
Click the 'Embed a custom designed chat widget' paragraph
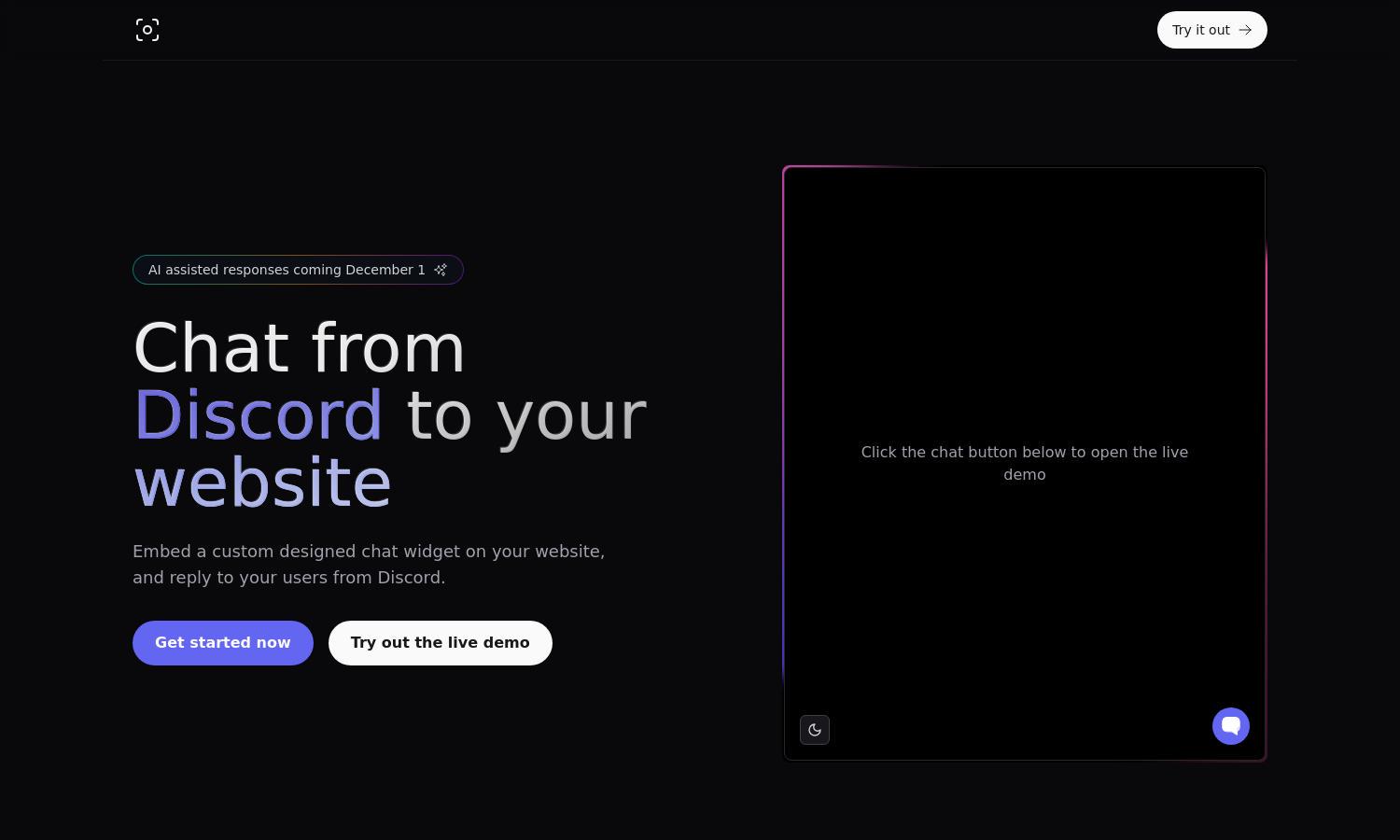369,565
